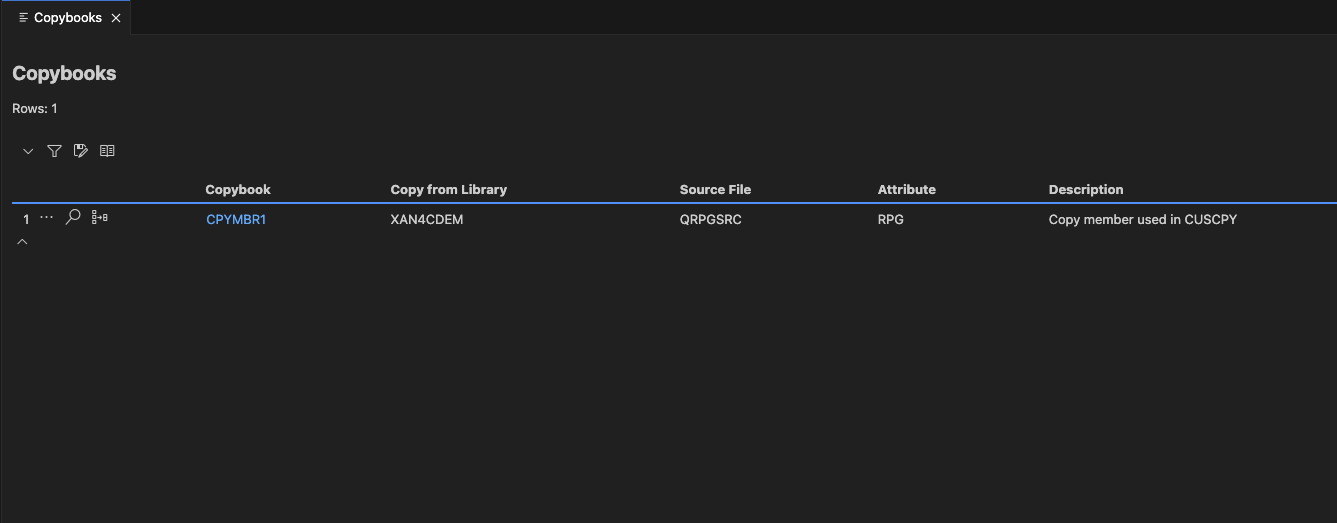The height and width of the screenshot is (523, 1337).
Task: Open the three-dots menu on row 1
Action: [47, 217]
